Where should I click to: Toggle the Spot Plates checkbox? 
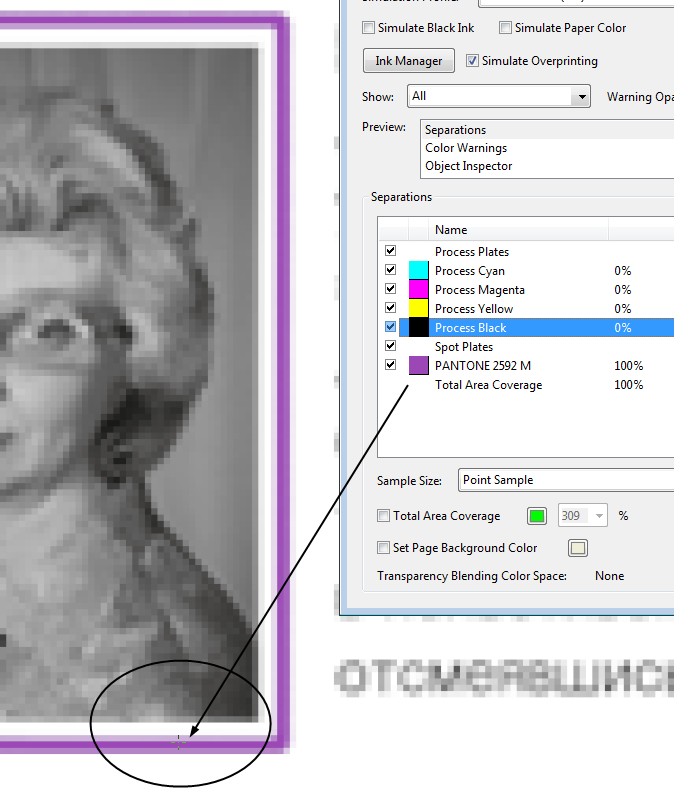tap(391, 345)
